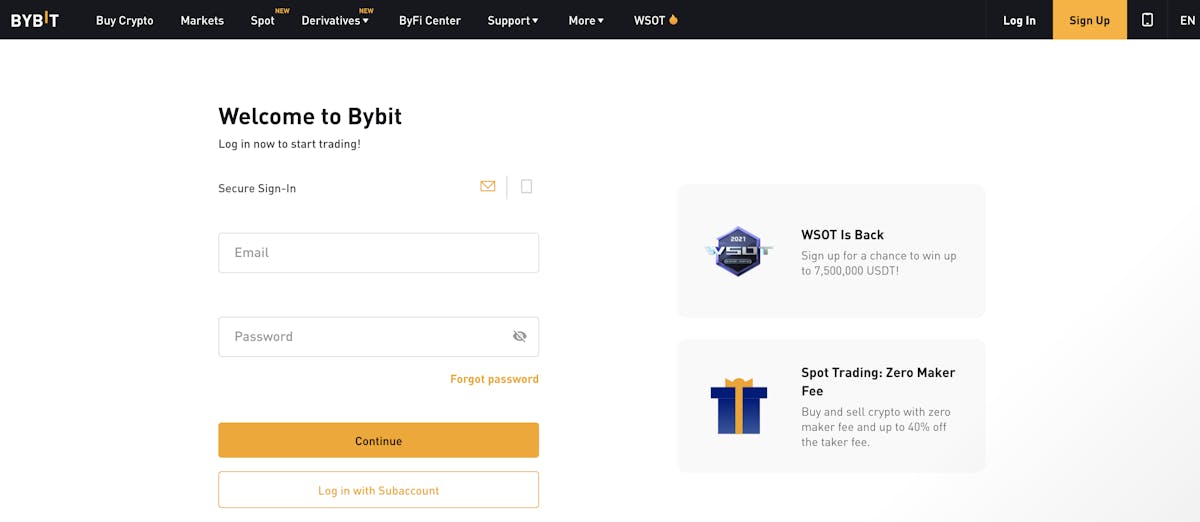This screenshot has width=1200, height=522.
Task: Expand the Support dropdown menu
Action: coord(513,20)
